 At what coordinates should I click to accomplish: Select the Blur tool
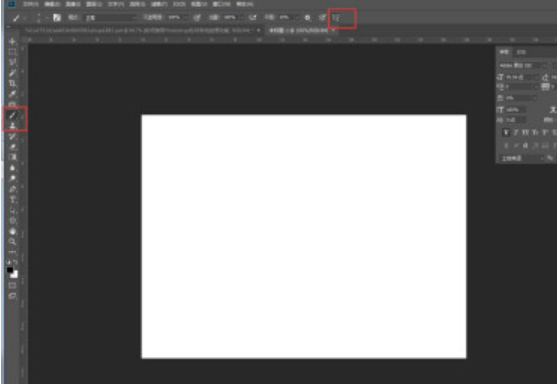[12, 168]
